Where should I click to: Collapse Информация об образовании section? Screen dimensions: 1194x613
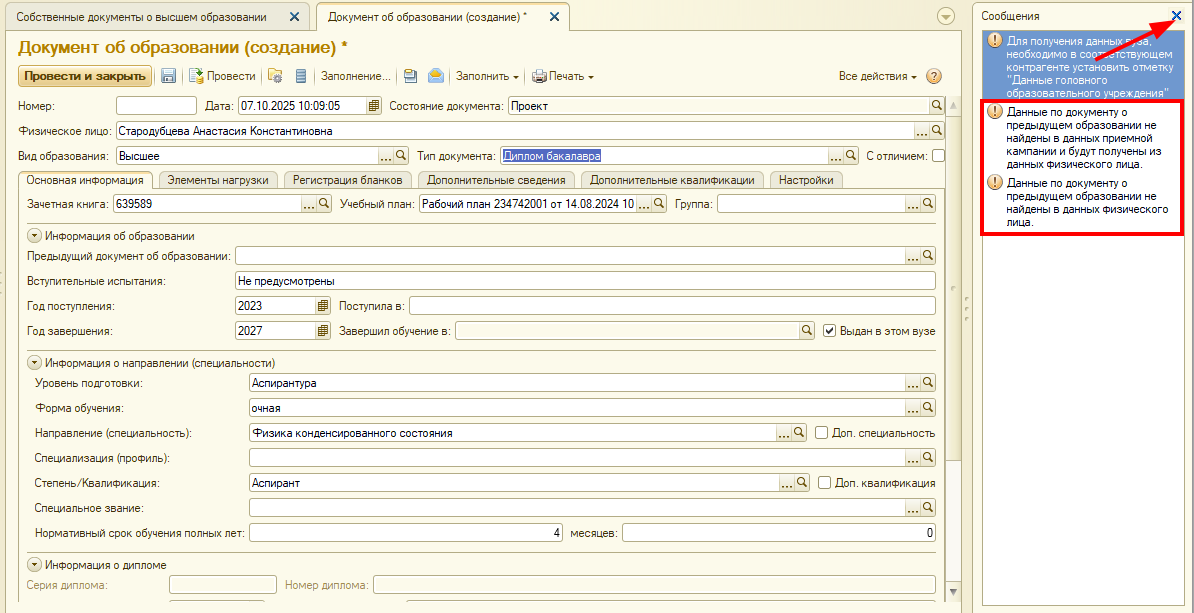34,236
